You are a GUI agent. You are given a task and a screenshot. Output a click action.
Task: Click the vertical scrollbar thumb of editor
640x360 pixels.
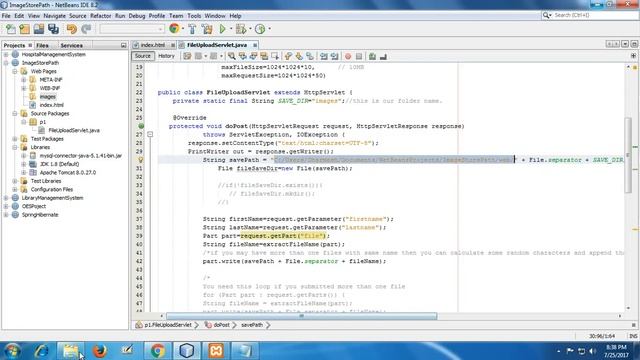(x=629, y=155)
